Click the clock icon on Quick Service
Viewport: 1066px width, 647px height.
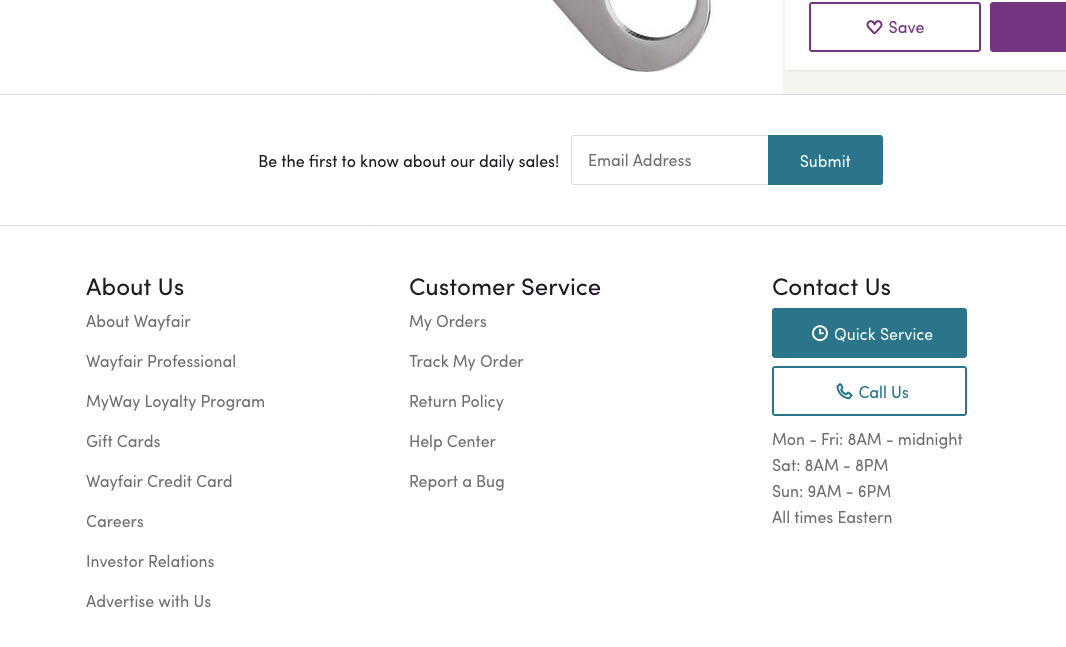tap(820, 332)
